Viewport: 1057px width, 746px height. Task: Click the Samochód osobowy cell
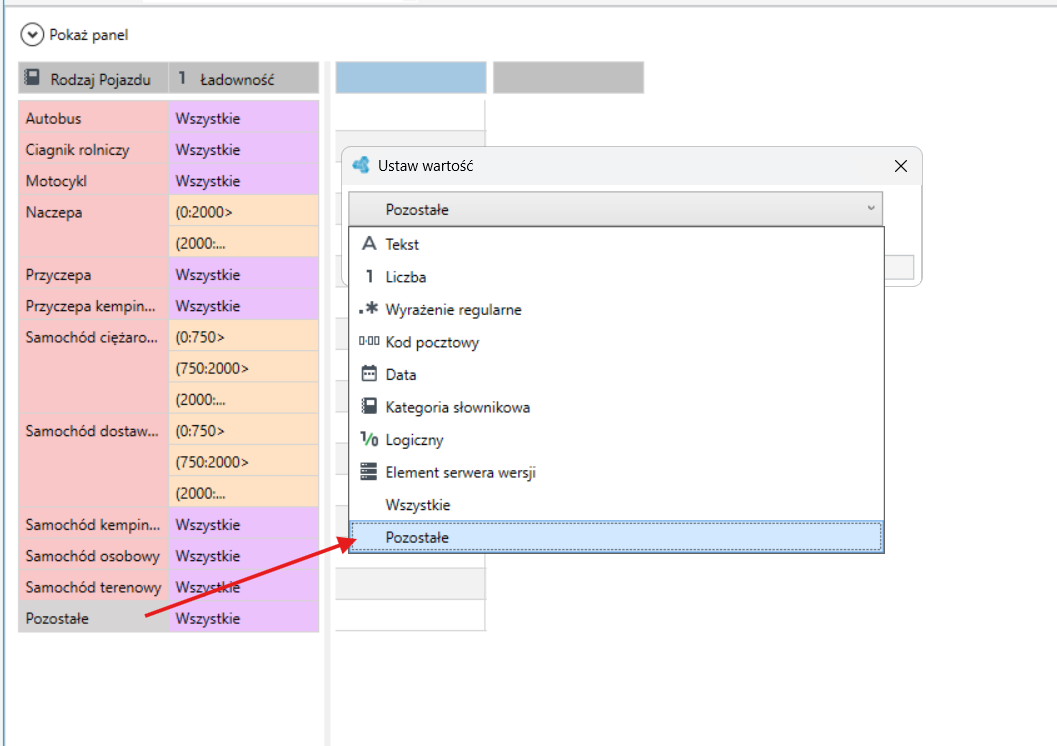93,556
